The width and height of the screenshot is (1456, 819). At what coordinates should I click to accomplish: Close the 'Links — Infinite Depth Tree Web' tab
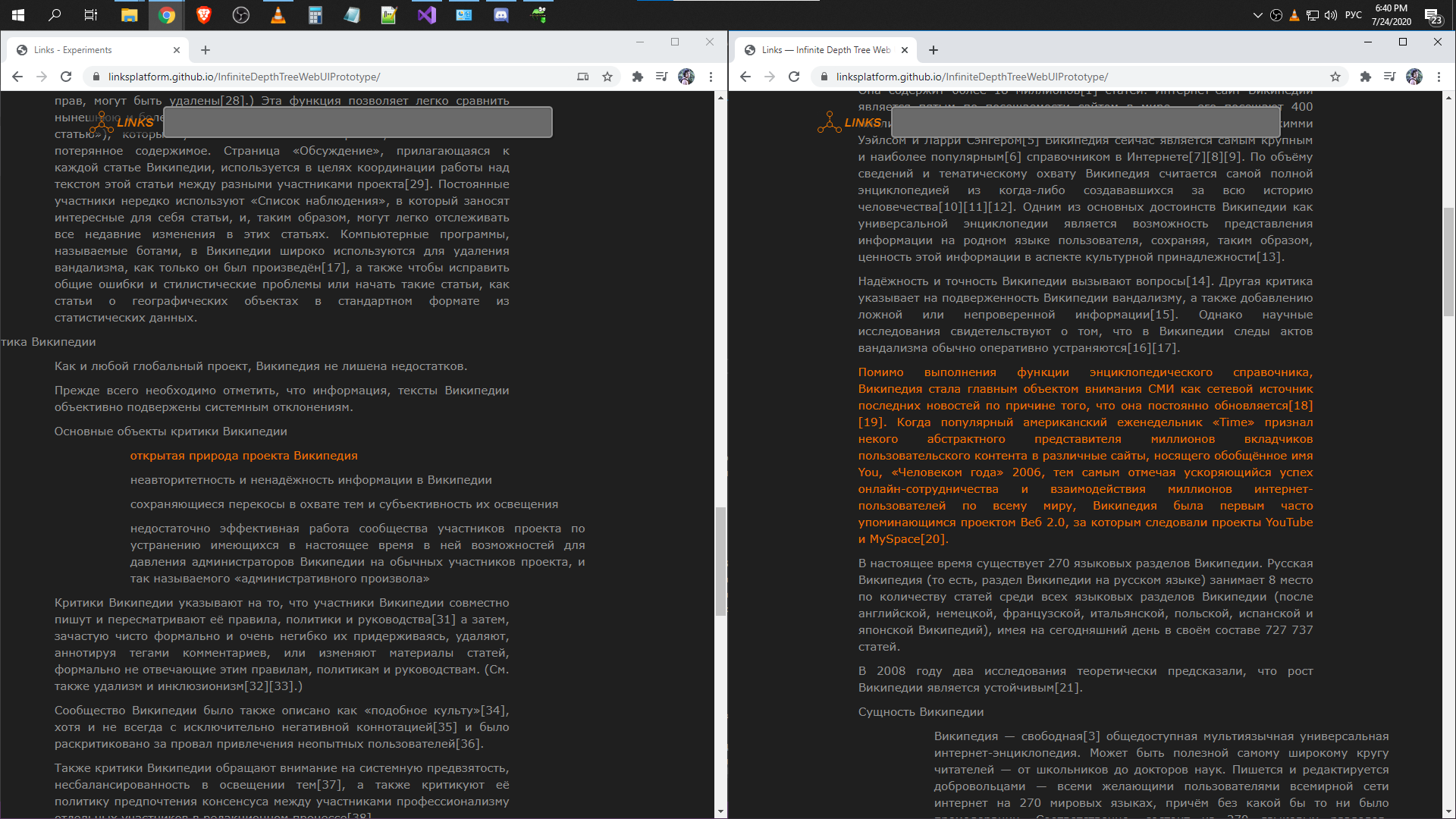tap(905, 50)
